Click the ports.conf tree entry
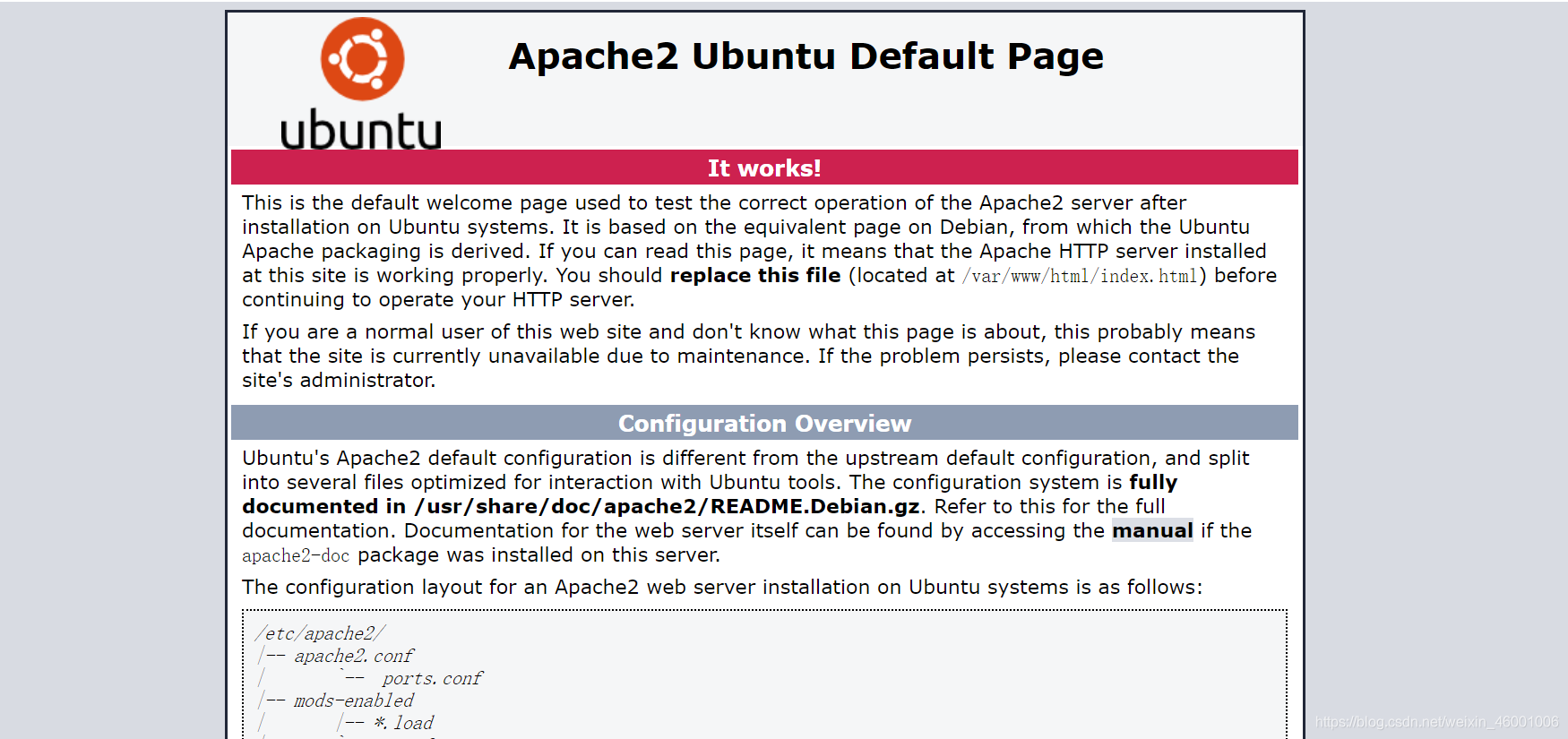Viewport: 1568px width, 739px height. (x=432, y=678)
